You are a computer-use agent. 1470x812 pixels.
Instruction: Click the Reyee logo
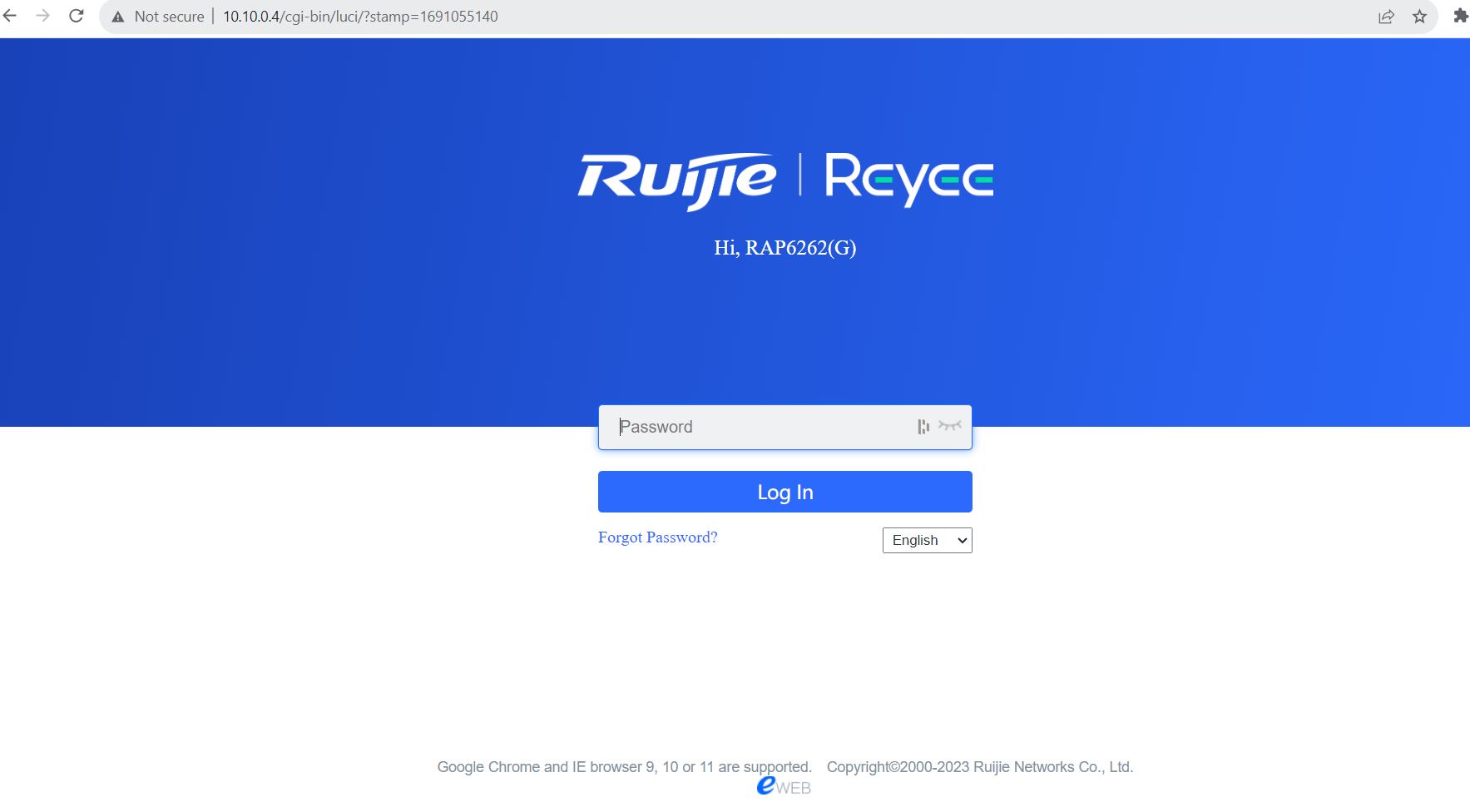(909, 179)
